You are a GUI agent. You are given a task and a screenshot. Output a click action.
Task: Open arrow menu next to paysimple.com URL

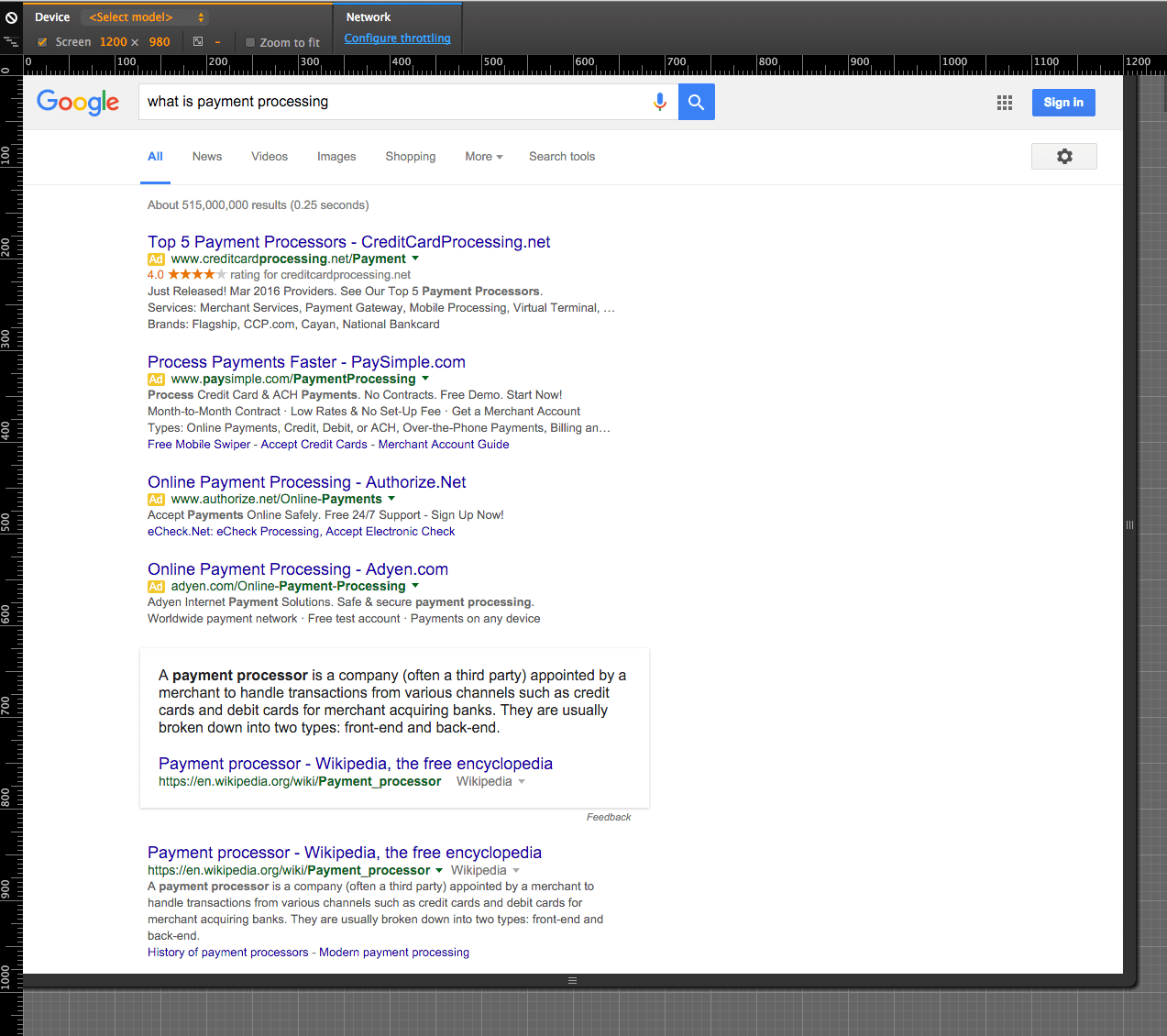[x=425, y=379]
